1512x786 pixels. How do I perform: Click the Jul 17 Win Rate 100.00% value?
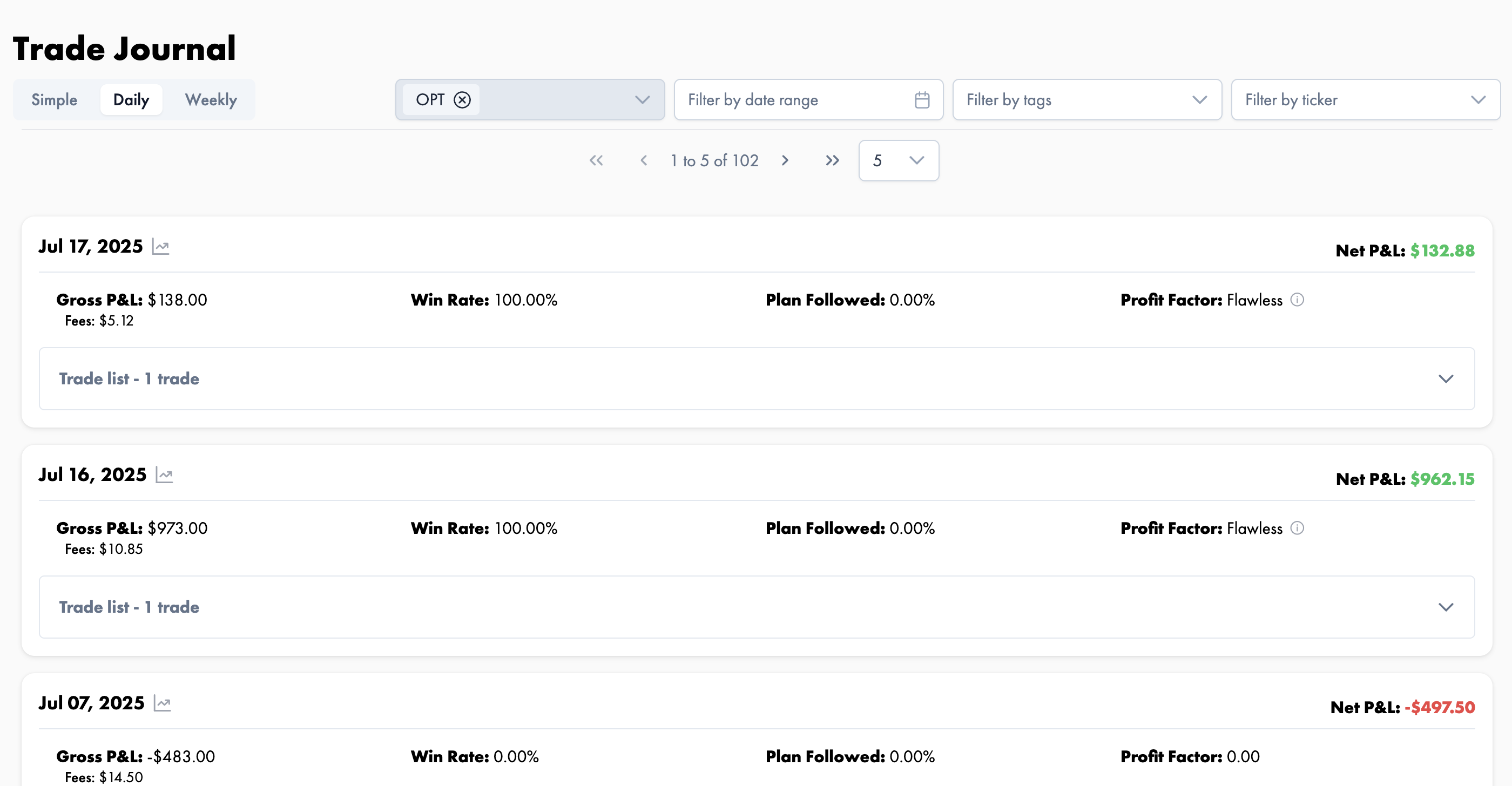click(x=526, y=300)
